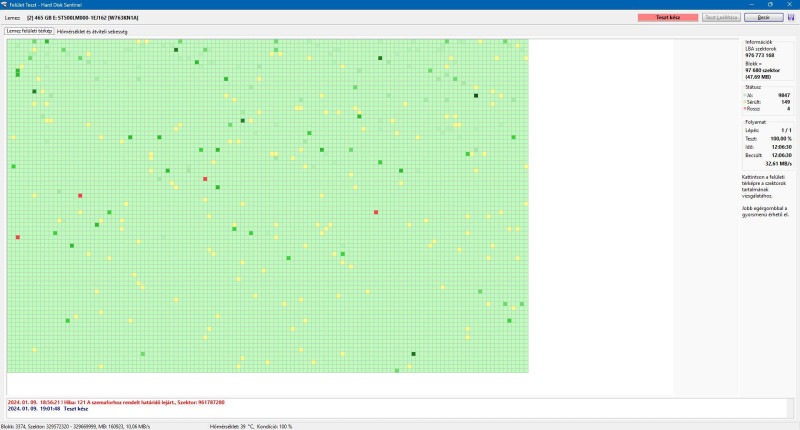Minimize the Felület Teszt window
This screenshot has width=800, height=430.
tap(751, 4)
